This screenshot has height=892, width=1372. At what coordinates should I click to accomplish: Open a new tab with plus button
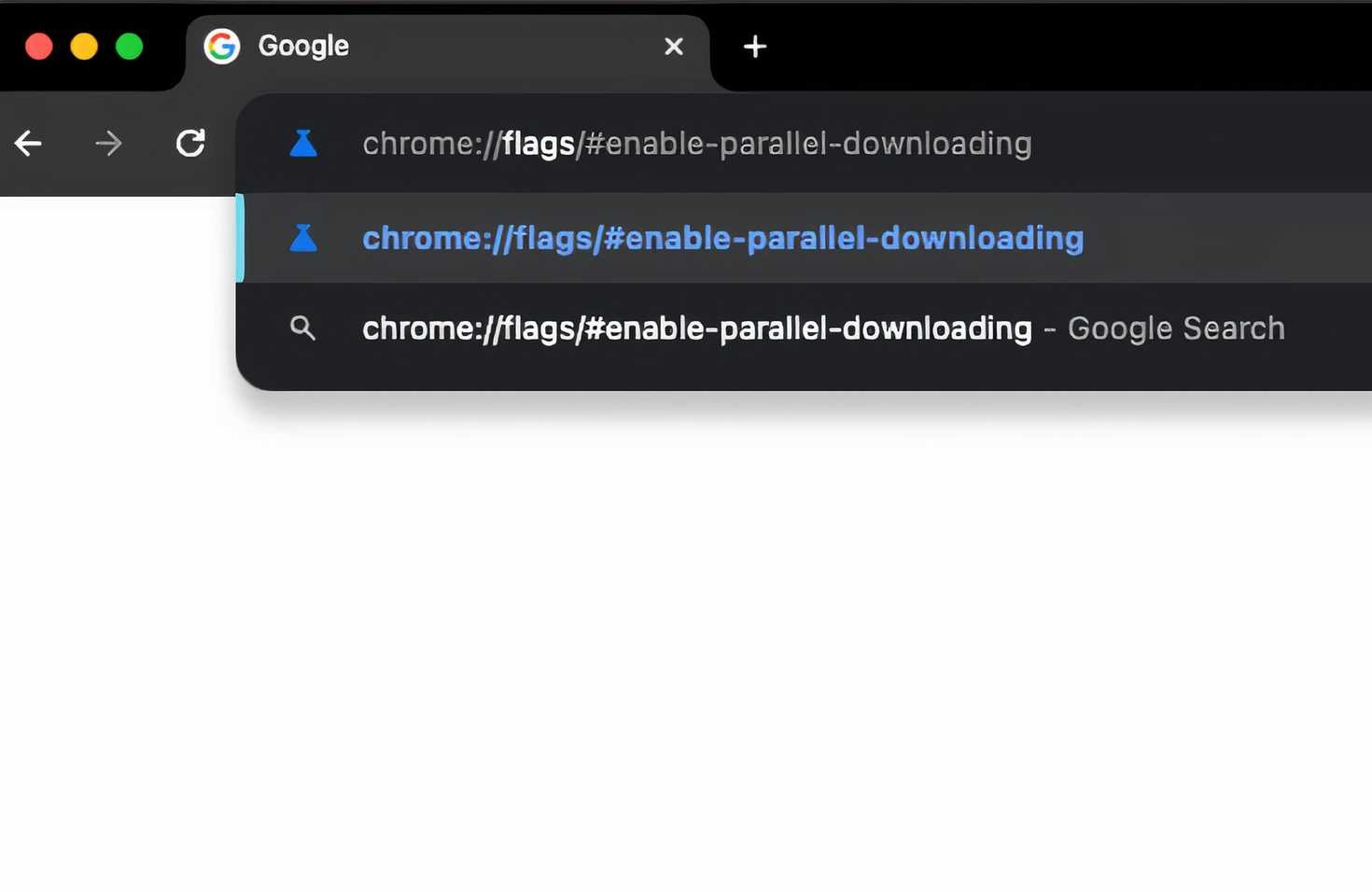pyautogui.click(x=755, y=47)
